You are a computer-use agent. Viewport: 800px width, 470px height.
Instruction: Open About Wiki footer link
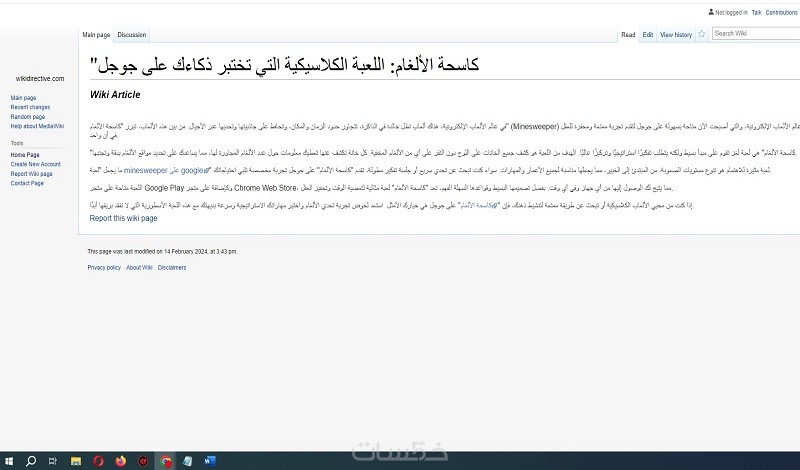tap(139, 267)
